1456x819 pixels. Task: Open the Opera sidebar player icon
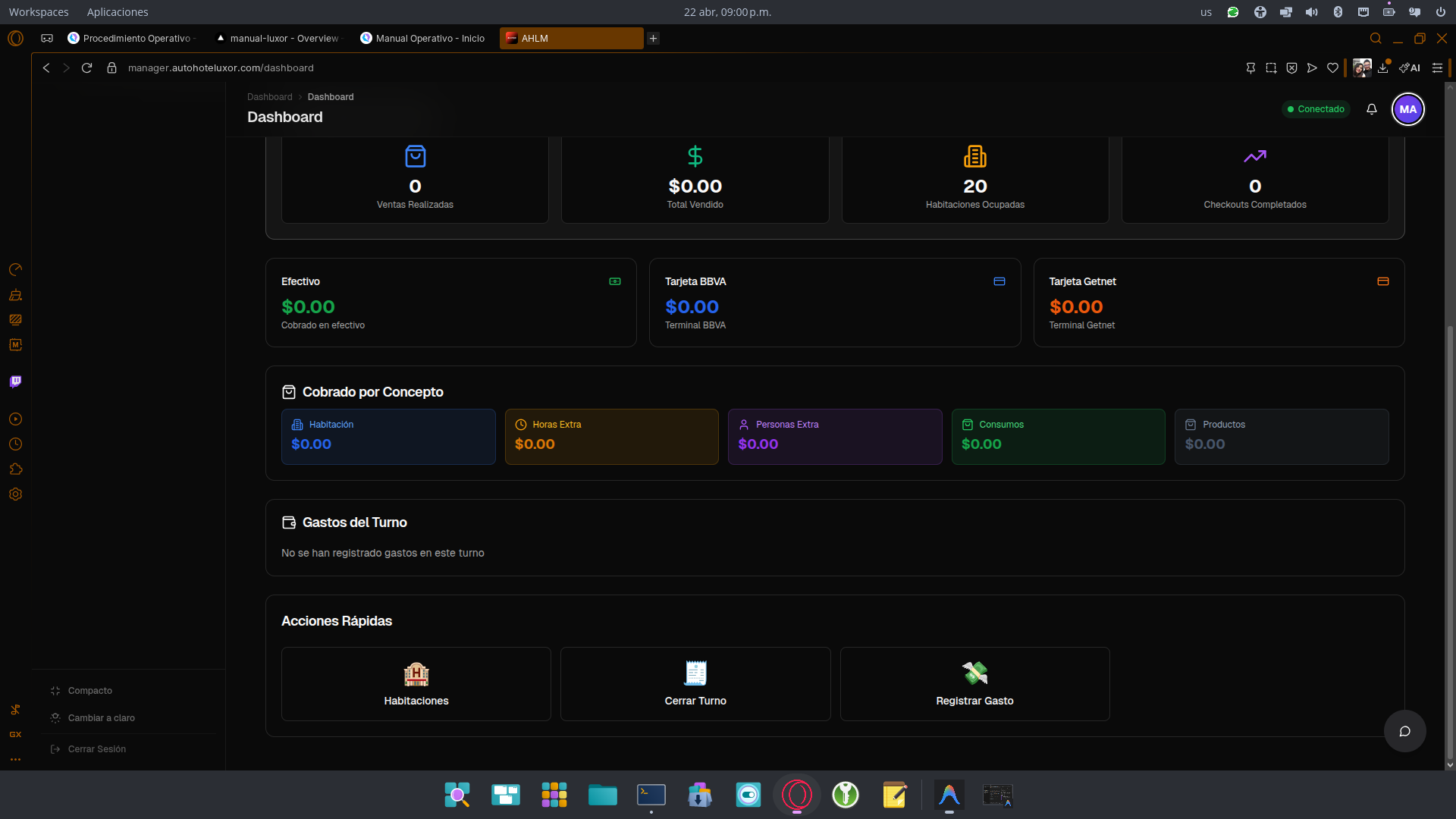click(15, 419)
